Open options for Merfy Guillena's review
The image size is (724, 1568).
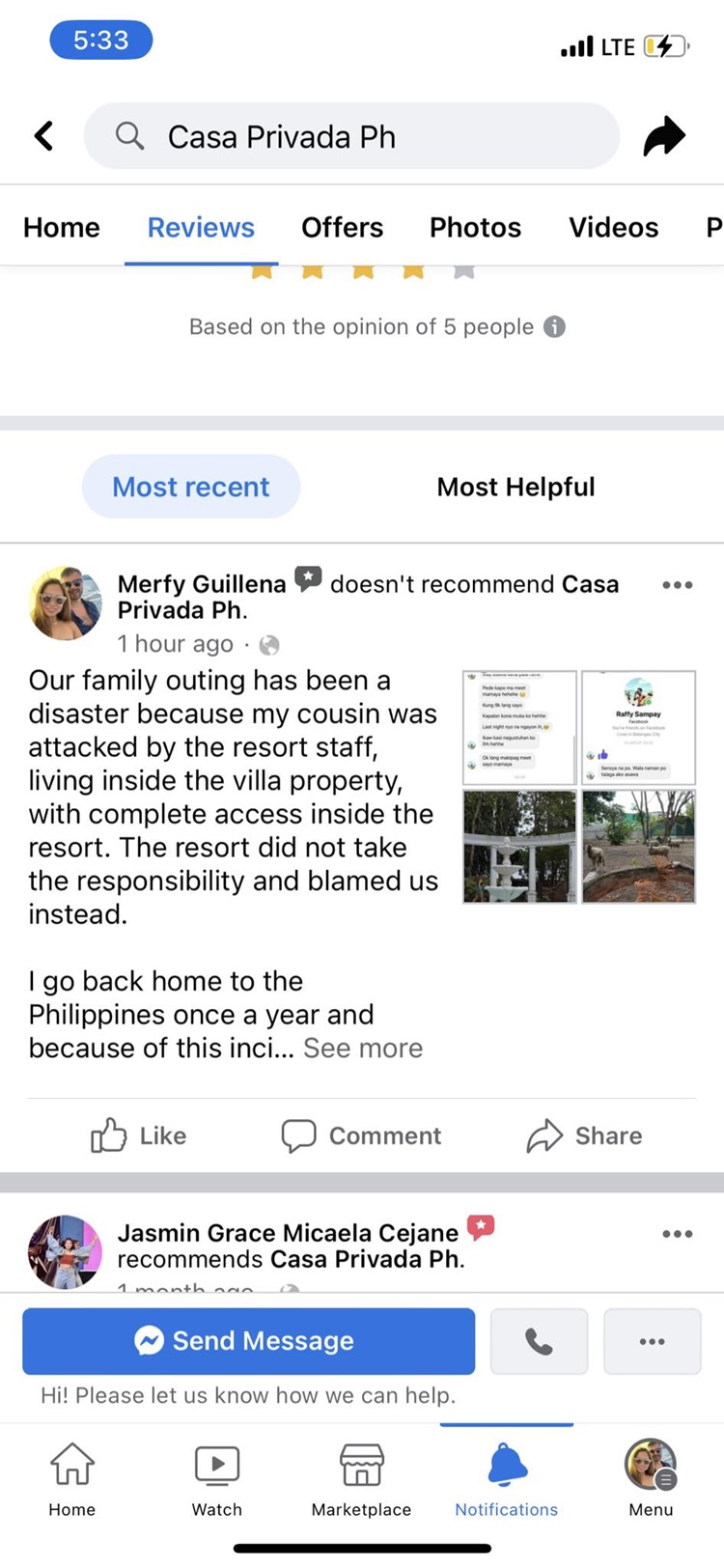click(678, 585)
